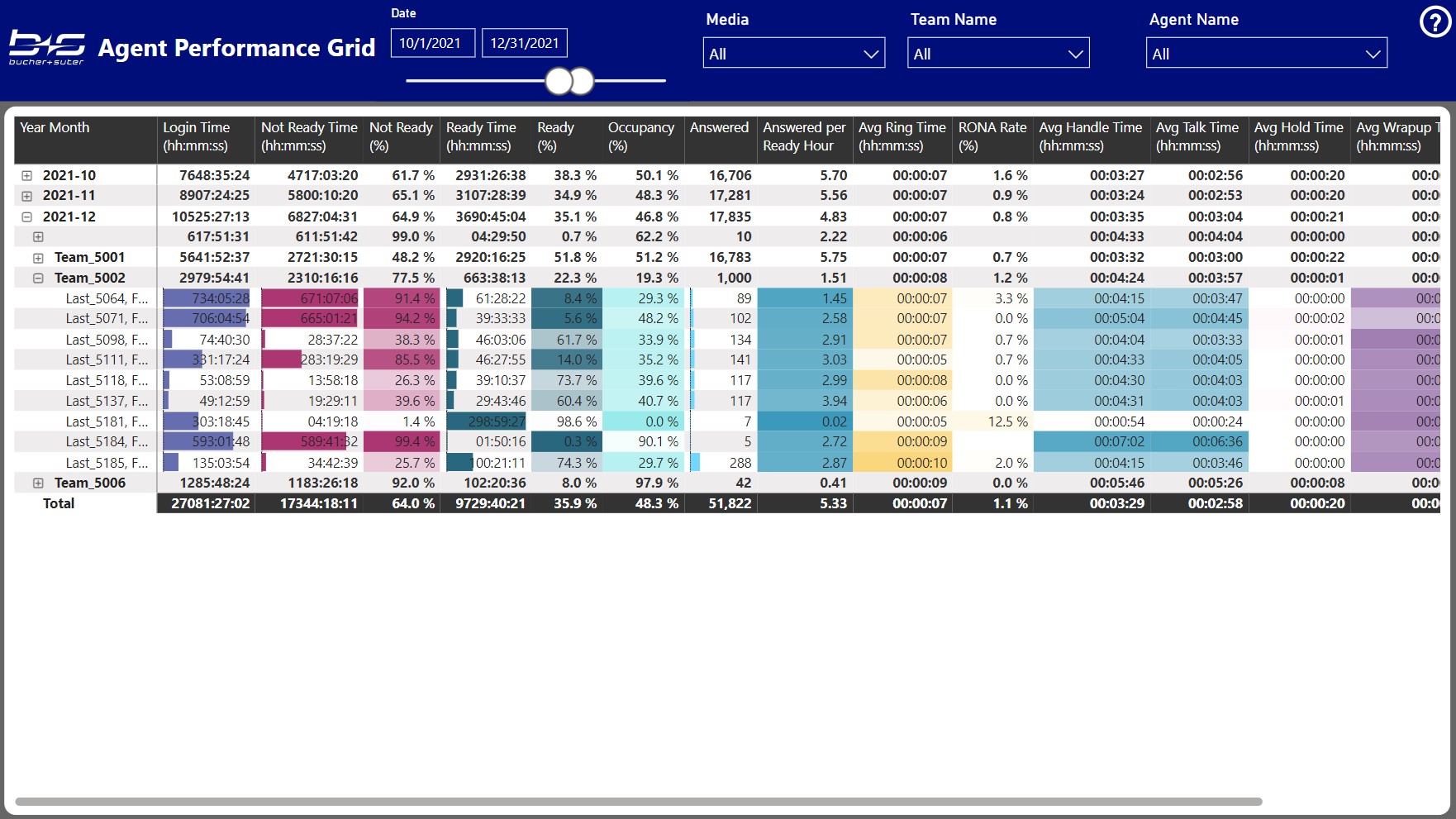Screen dimensions: 1456x819
Task: Click the 2021-10 login time 7648:35:24
Action: (x=215, y=175)
